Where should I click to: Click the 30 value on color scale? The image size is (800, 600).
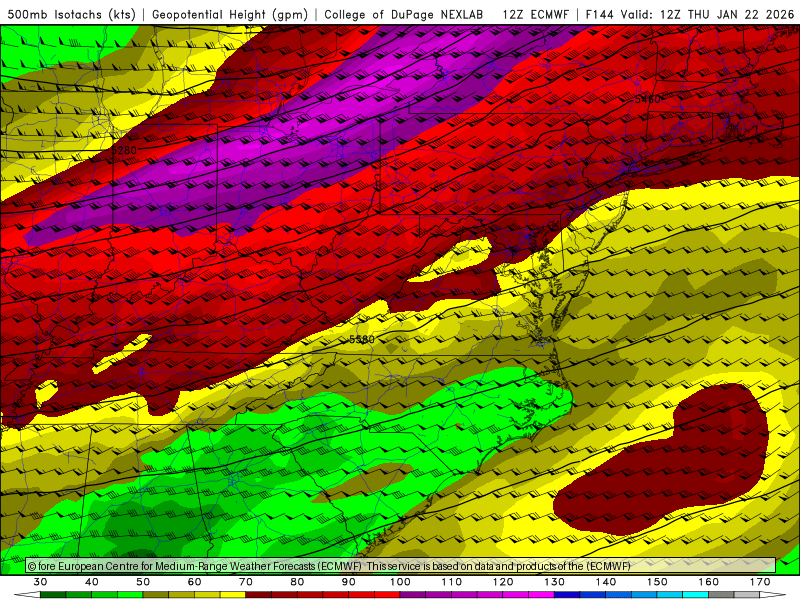[40, 582]
